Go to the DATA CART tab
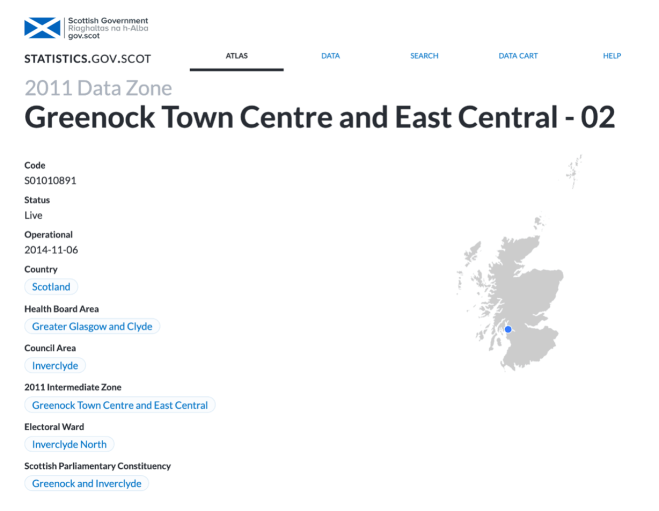Screen dimensions: 659x511 518,56
